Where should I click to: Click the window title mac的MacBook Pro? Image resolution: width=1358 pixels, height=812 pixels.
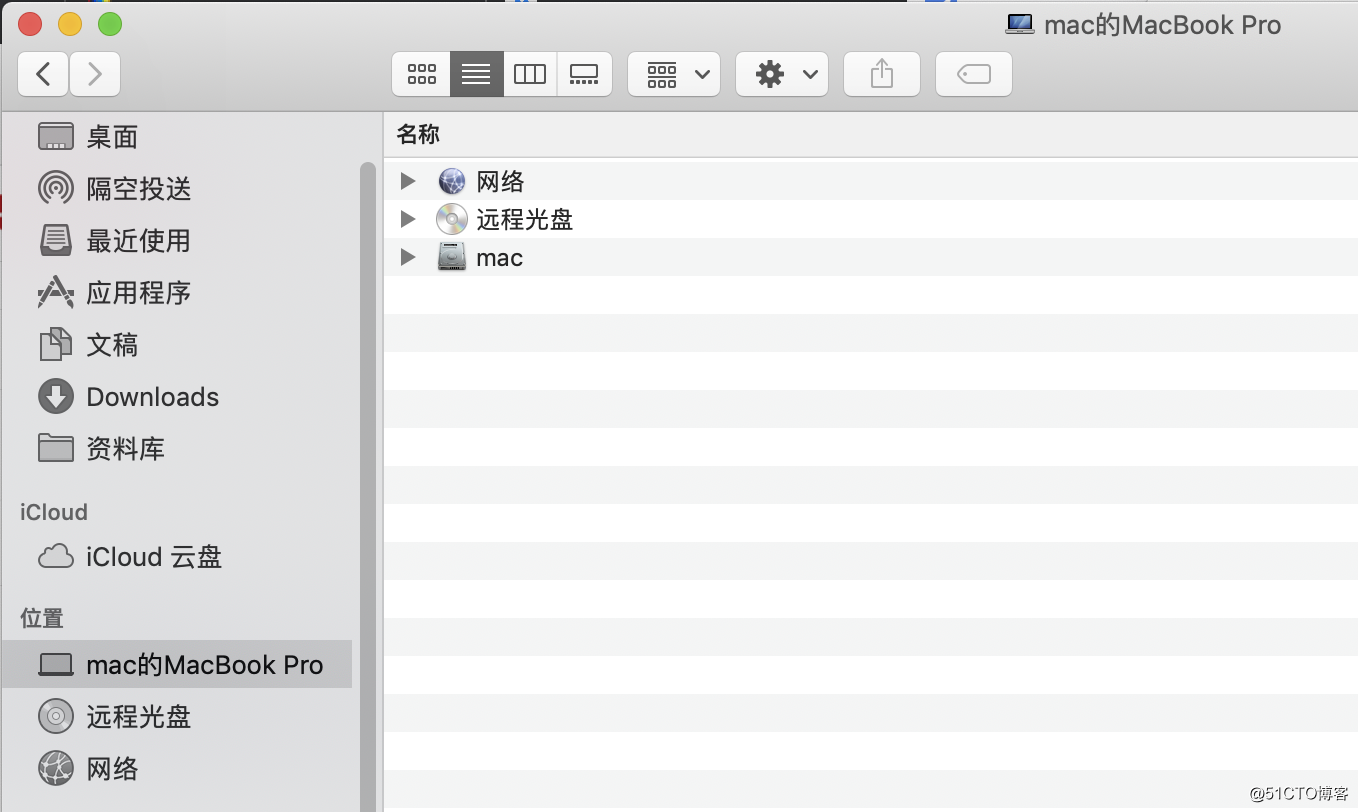1163,25
